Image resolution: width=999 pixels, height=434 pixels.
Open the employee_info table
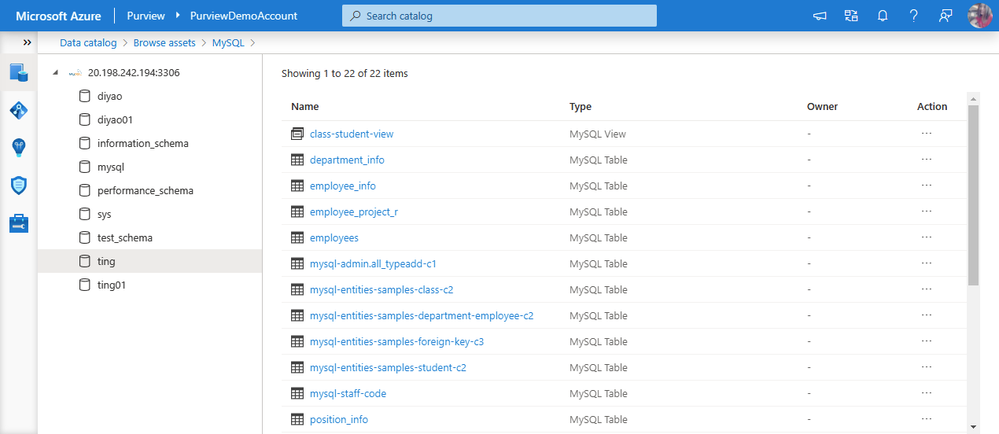click(342, 186)
